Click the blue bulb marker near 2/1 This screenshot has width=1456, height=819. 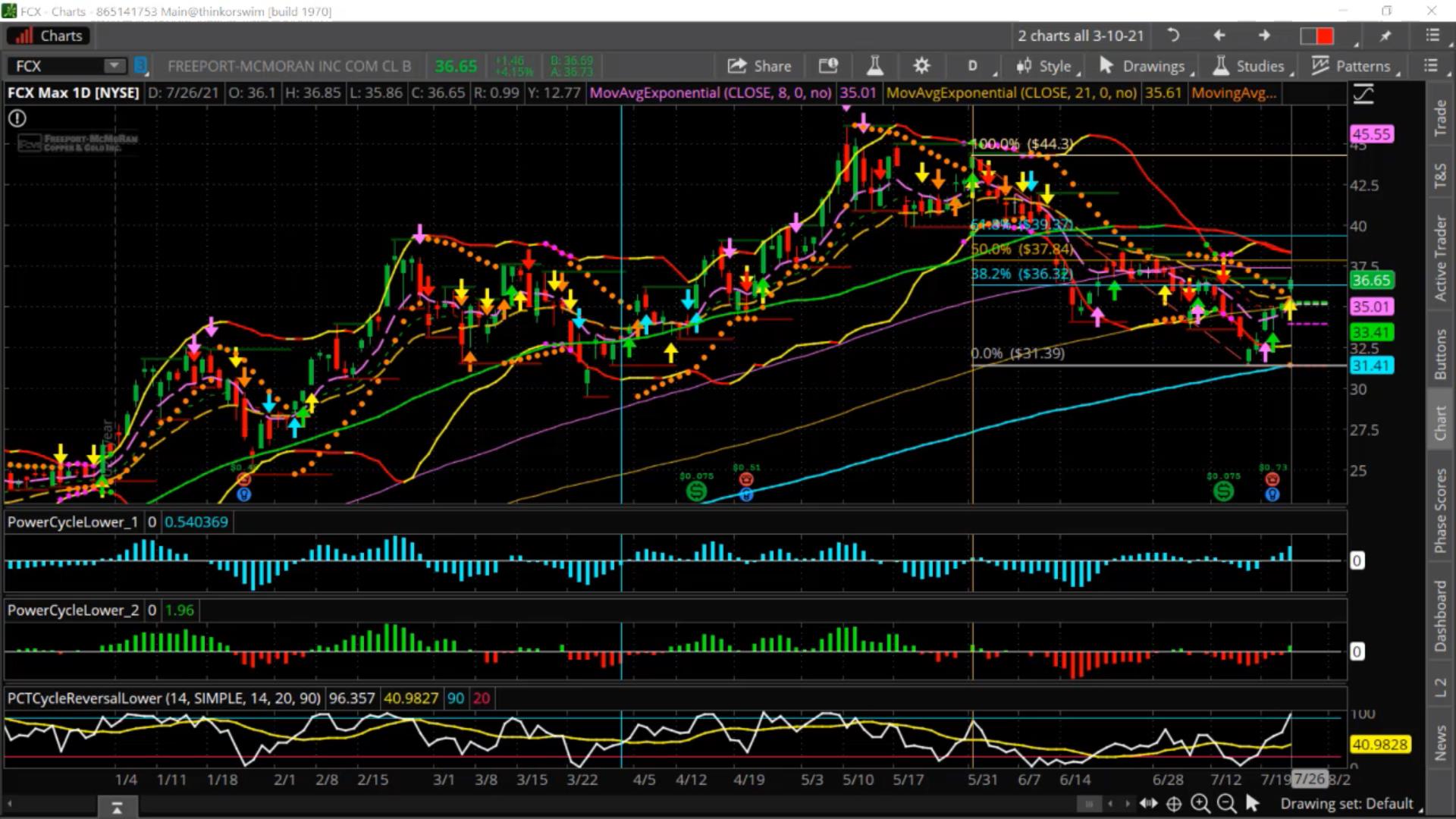pos(243,494)
